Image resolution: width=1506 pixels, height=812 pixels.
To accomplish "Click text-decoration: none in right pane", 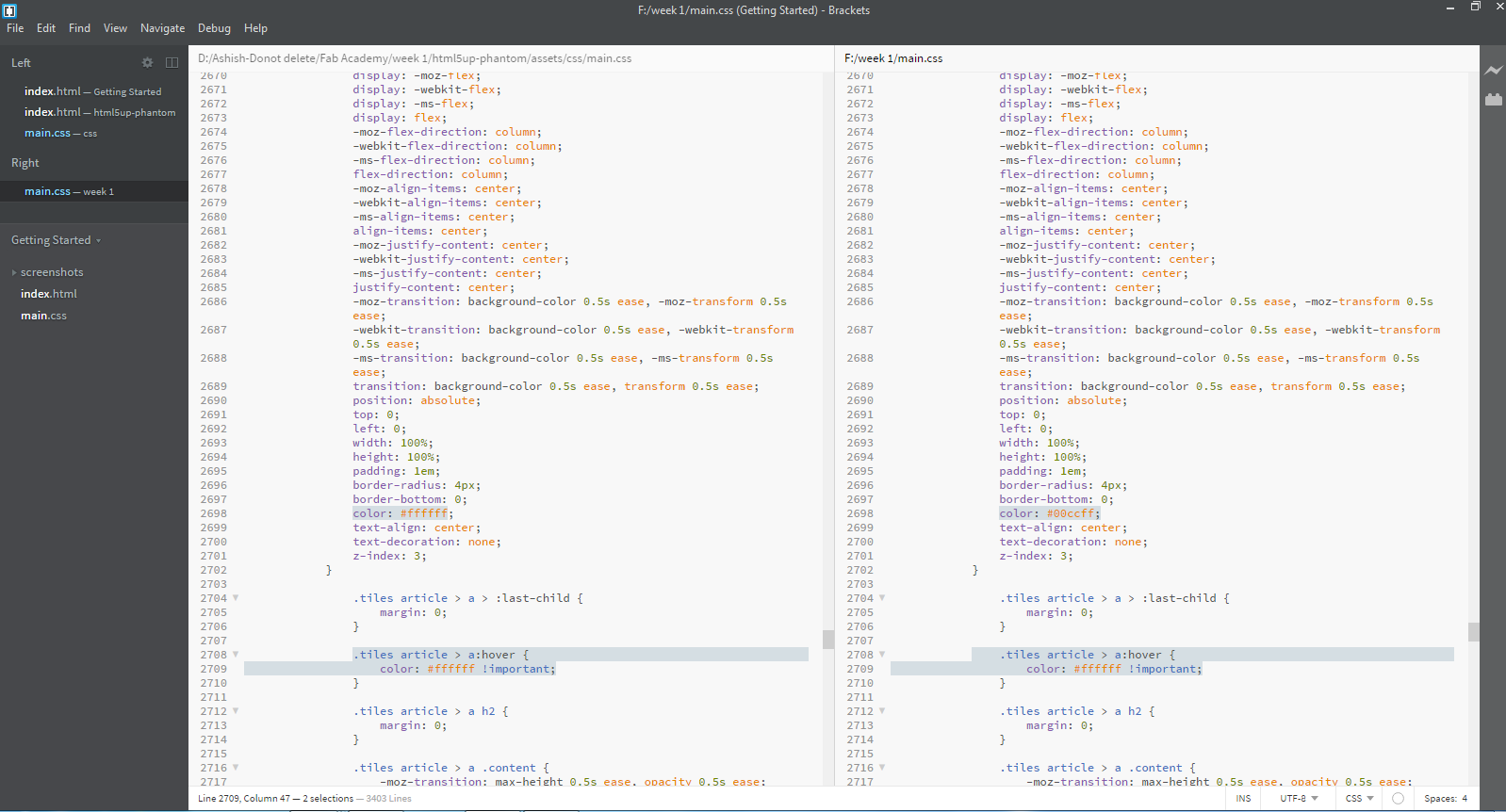I will (x=1073, y=542).
